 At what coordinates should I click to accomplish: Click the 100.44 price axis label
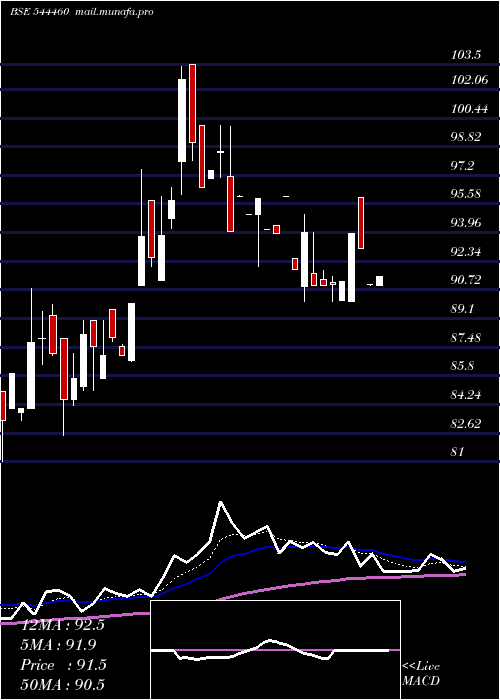pyautogui.click(x=470, y=109)
